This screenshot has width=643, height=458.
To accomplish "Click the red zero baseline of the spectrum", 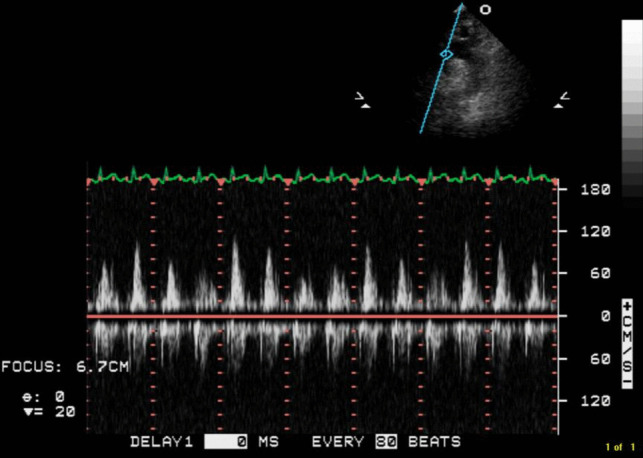I will point(322,316).
